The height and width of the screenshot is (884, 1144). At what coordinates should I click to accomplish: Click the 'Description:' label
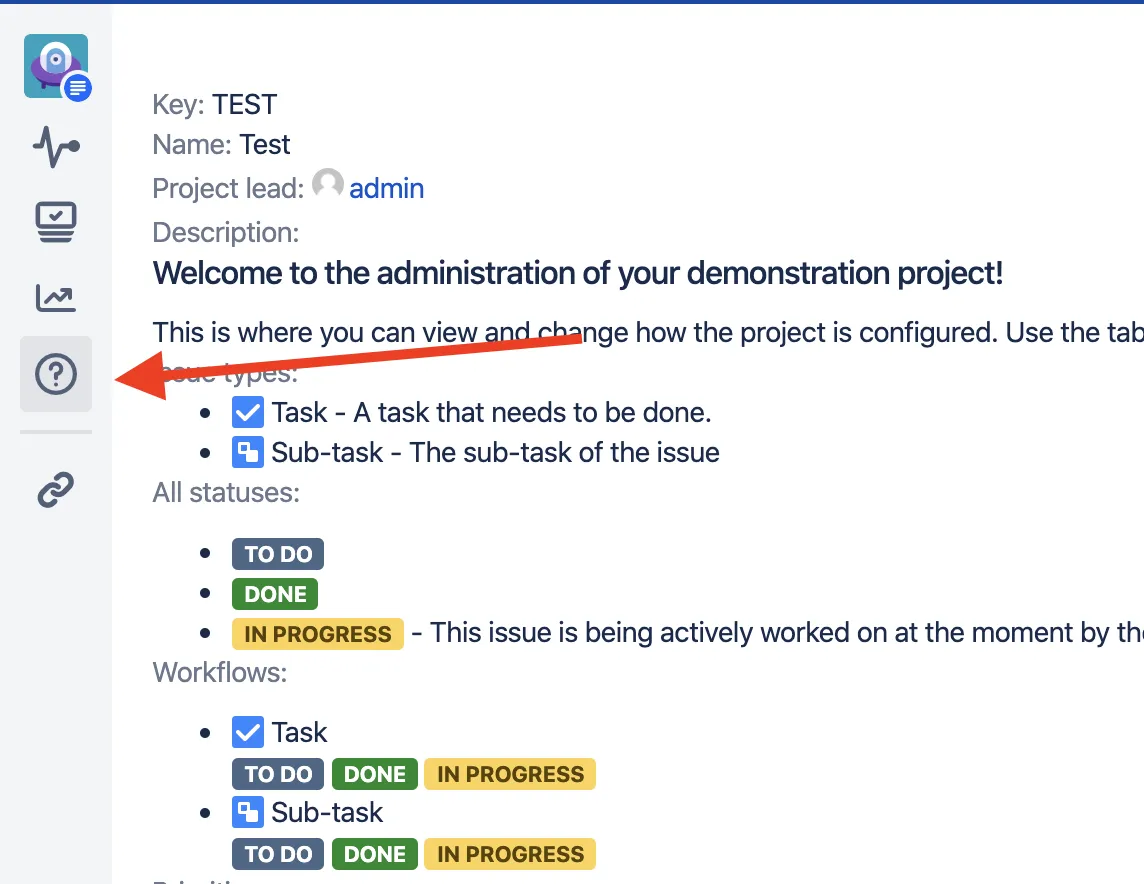(225, 233)
